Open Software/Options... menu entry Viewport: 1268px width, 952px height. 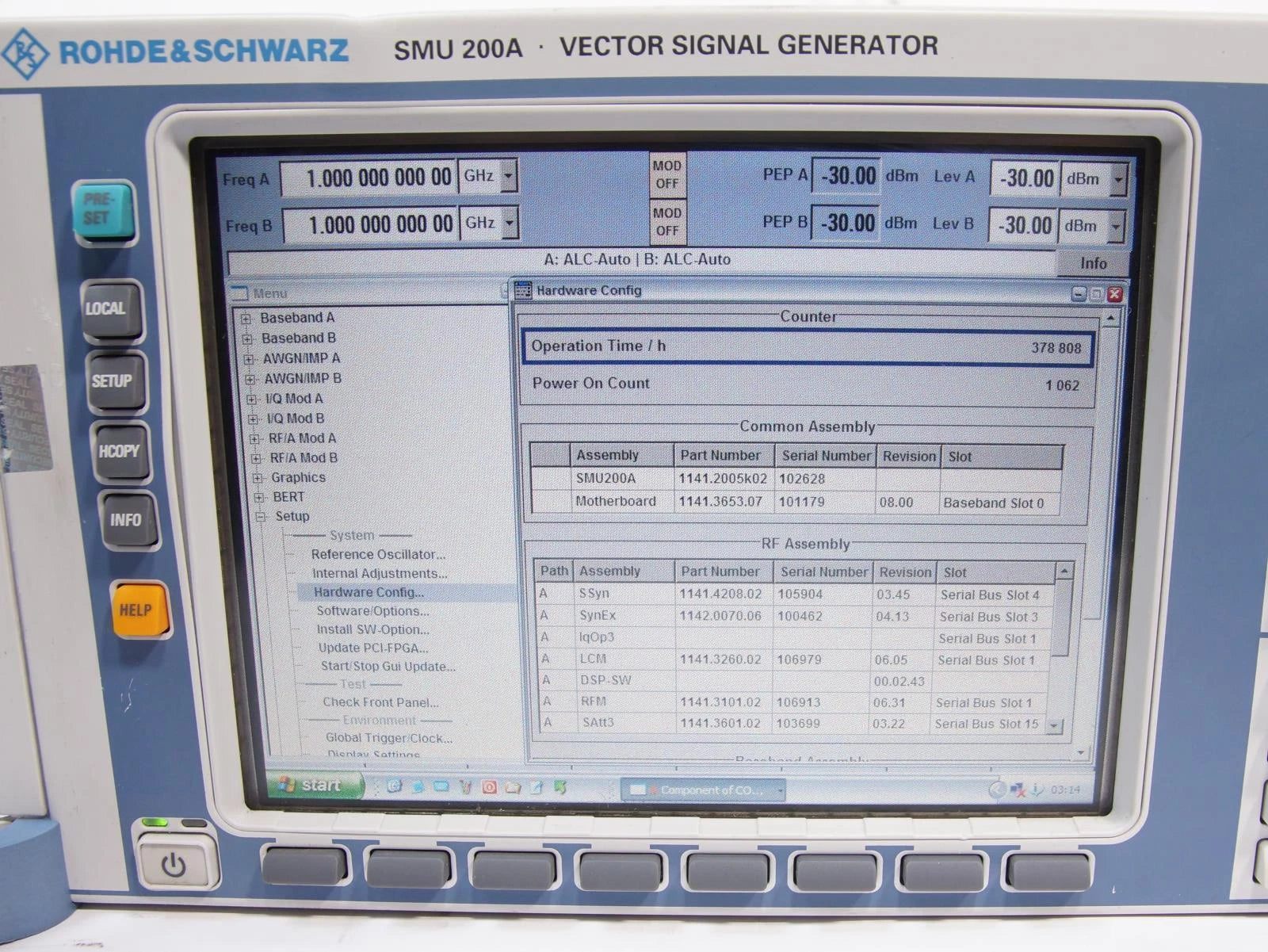coord(372,611)
